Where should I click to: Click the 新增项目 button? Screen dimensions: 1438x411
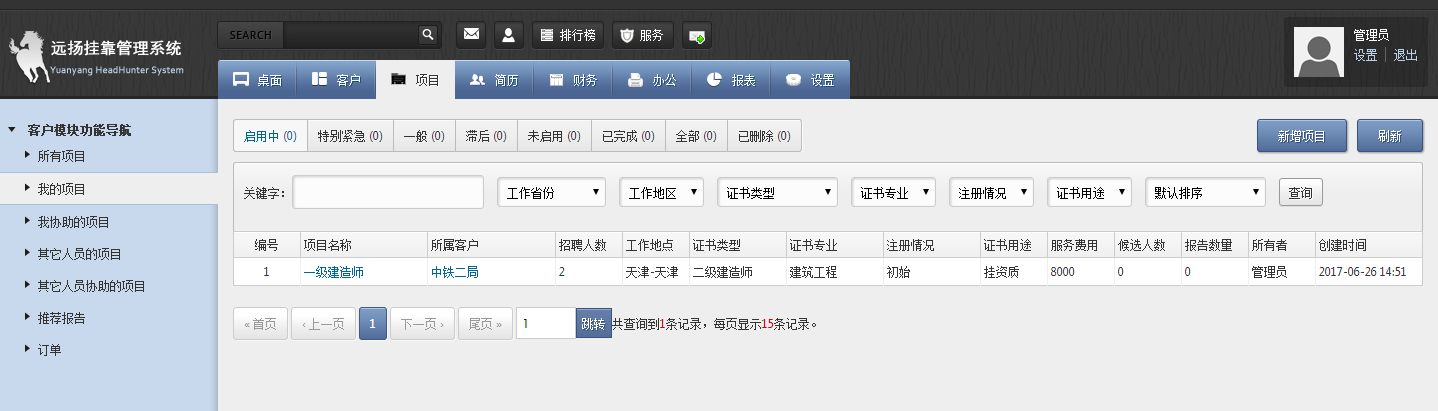pyautogui.click(x=1302, y=136)
